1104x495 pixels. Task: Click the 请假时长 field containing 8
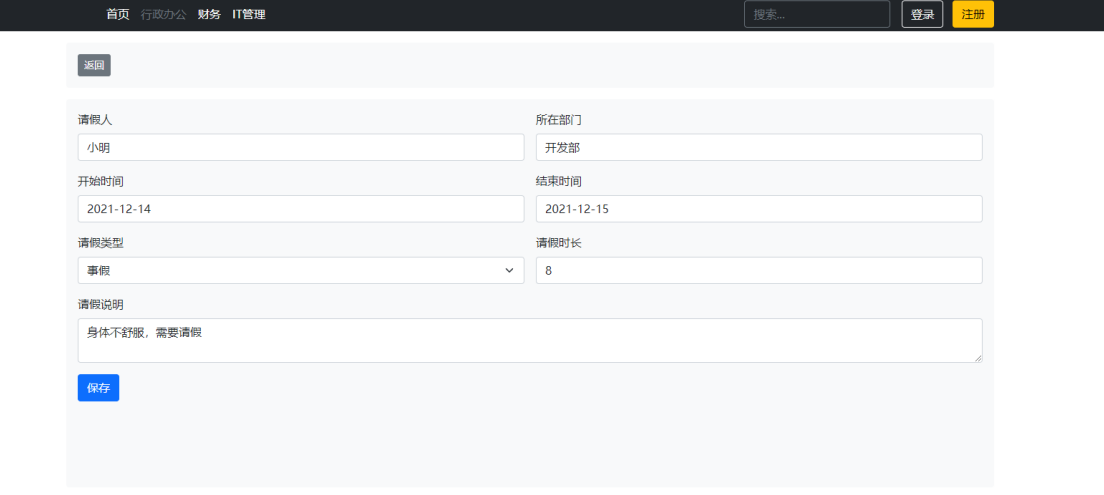(x=759, y=270)
